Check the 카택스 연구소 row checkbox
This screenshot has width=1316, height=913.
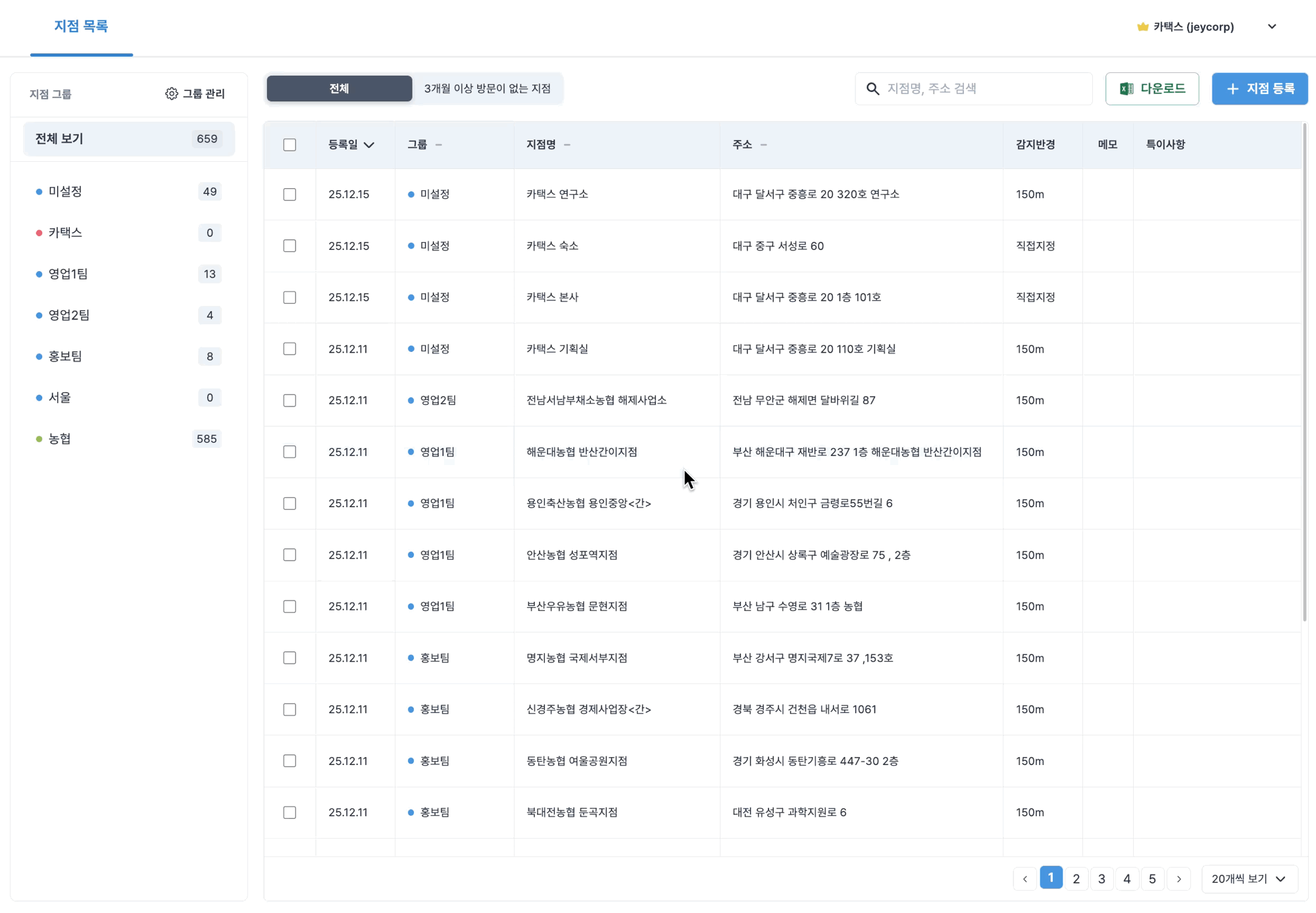[x=290, y=194]
